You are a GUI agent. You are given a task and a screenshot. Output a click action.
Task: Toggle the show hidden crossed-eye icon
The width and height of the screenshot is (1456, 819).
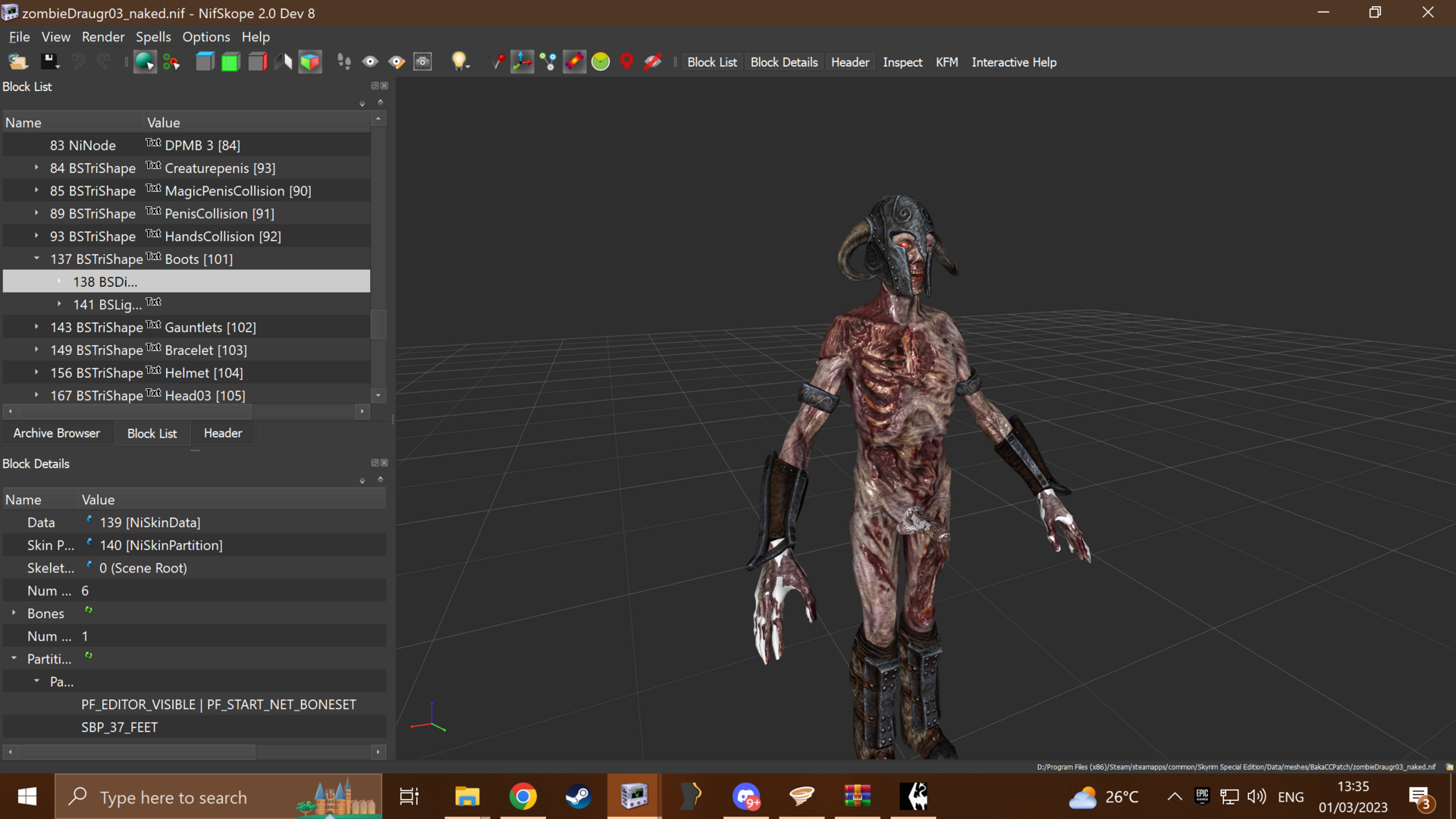(x=653, y=62)
